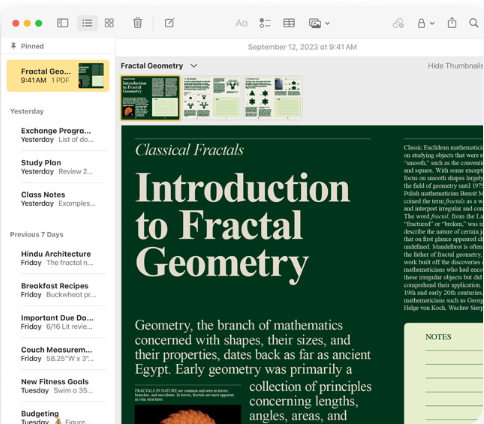Screen dimensions: 484x424
Task: Click the Fractal Geo... note PDF preview
Action: [91, 76]
